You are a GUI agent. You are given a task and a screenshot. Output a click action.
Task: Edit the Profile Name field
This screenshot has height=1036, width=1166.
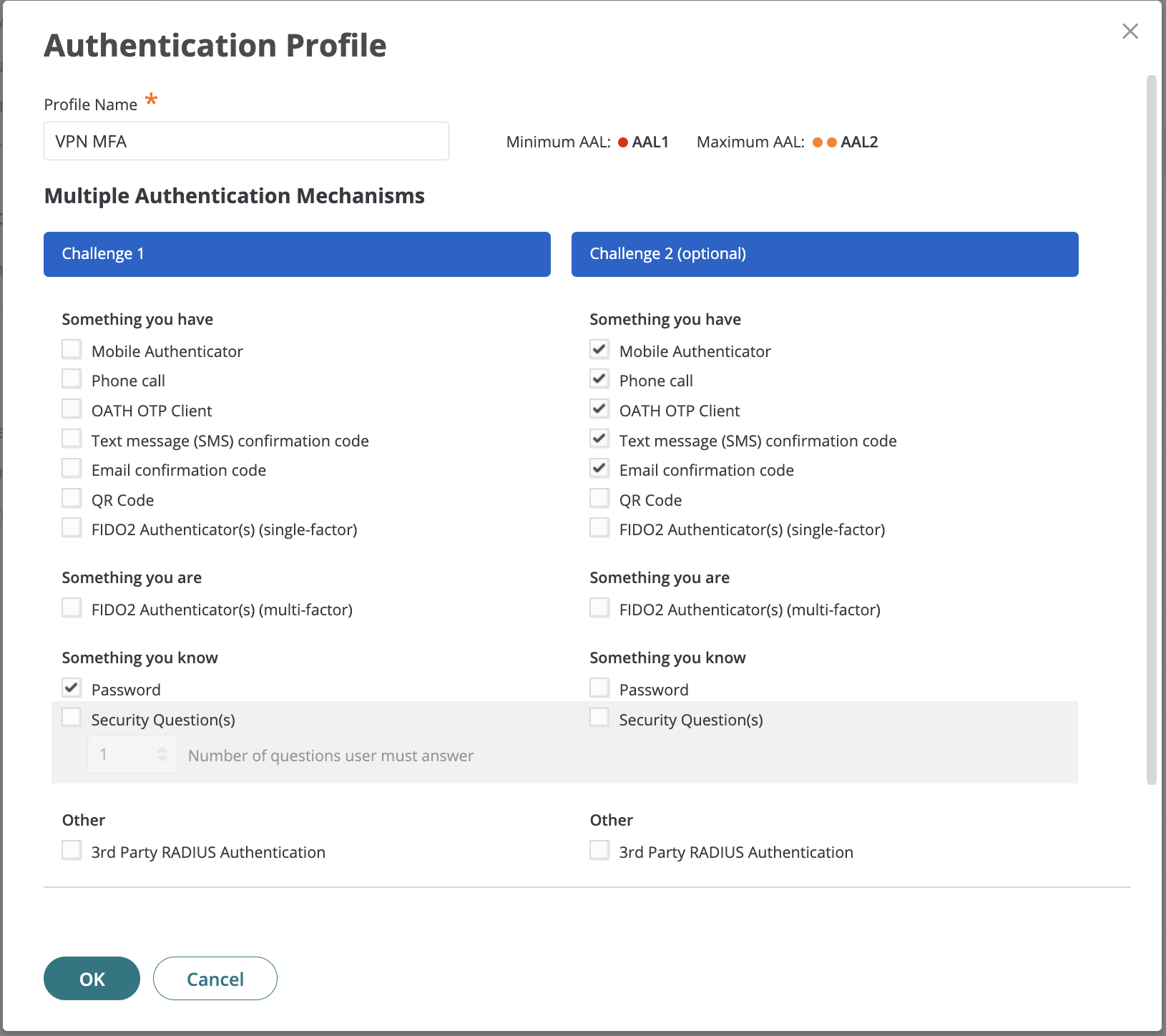coord(246,141)
